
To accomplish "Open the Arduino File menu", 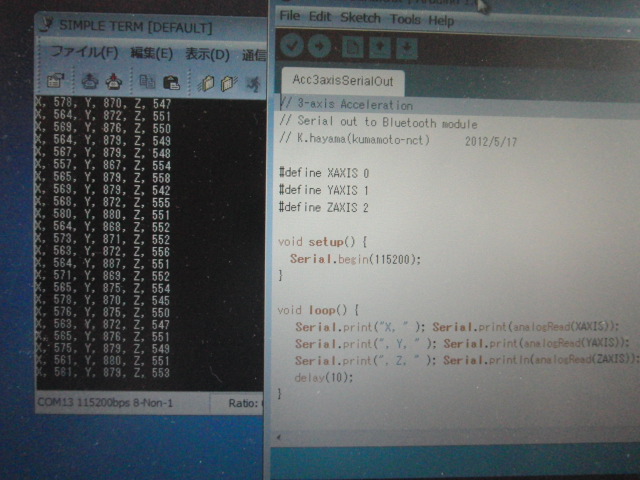I will 289,18.
